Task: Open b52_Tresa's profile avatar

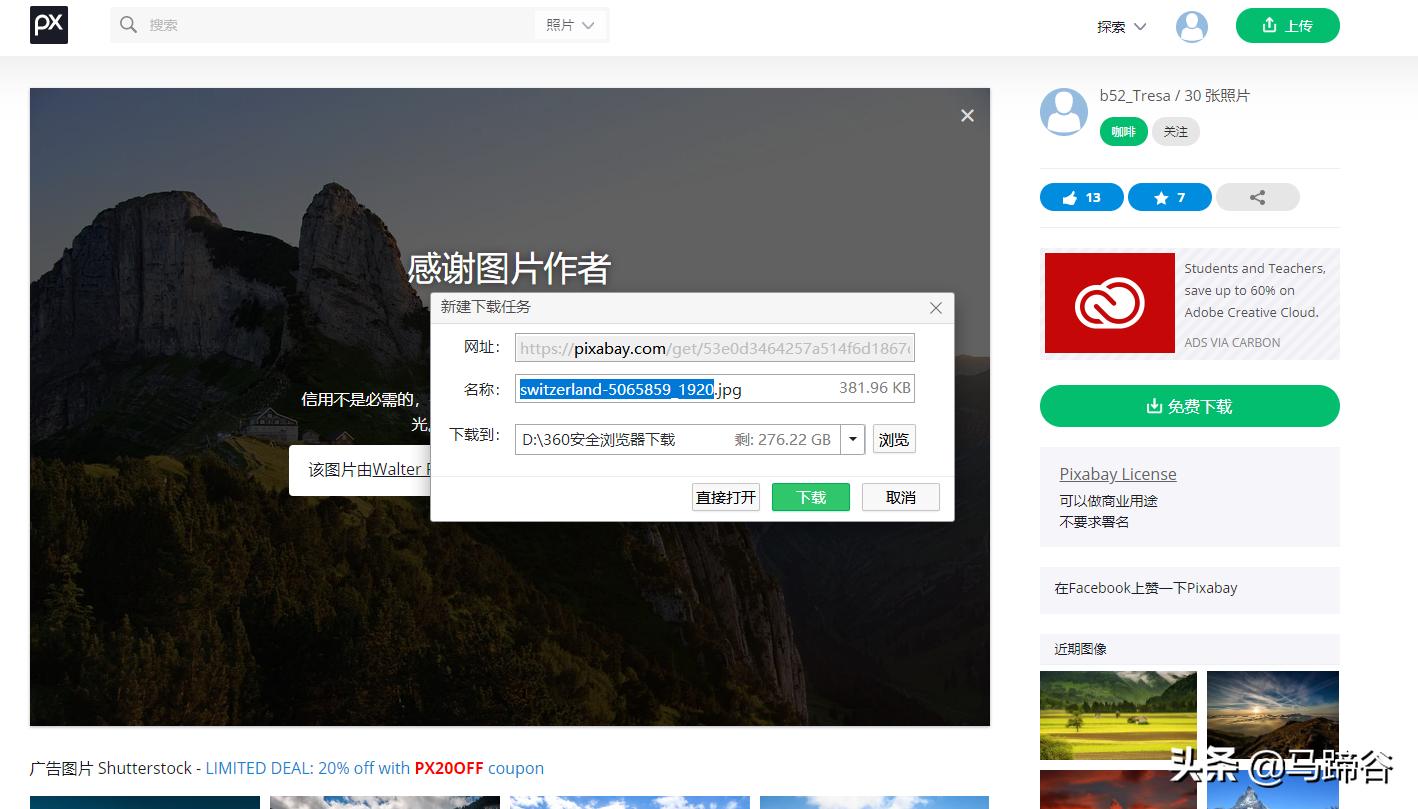Action: click(1063, 112)
